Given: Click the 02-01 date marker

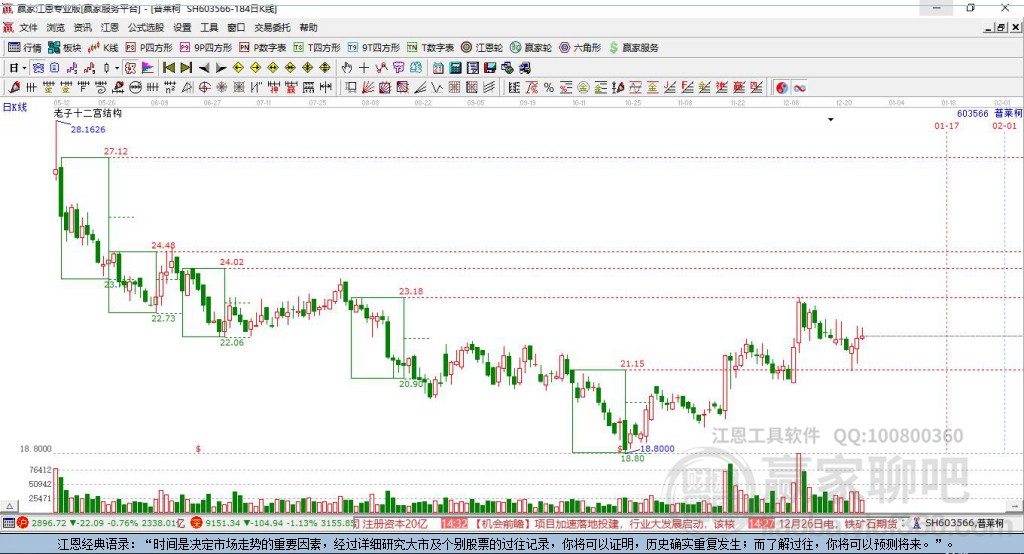Looking at the screenshot, I should [1004, 125].
